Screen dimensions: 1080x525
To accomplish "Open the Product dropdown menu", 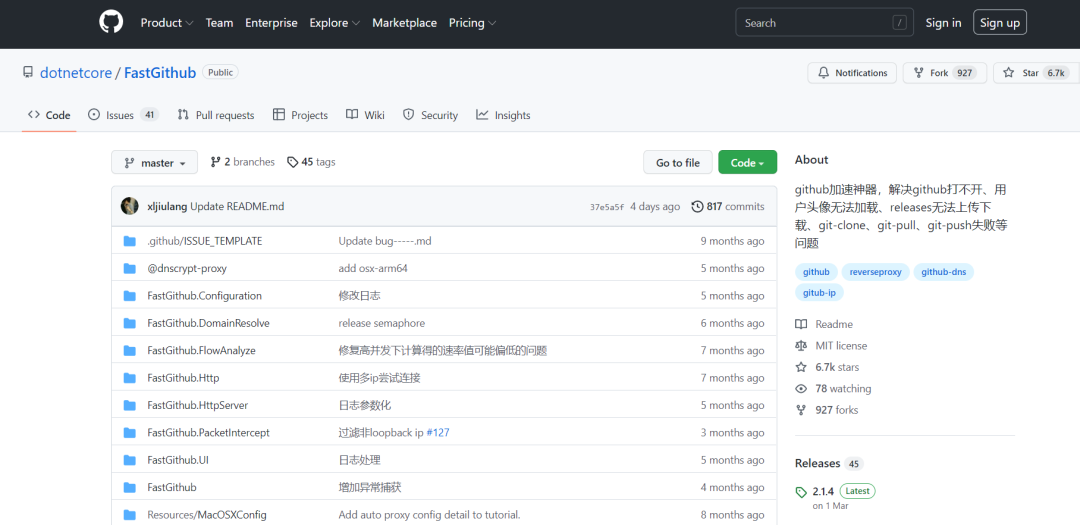I will coord(167,23).
